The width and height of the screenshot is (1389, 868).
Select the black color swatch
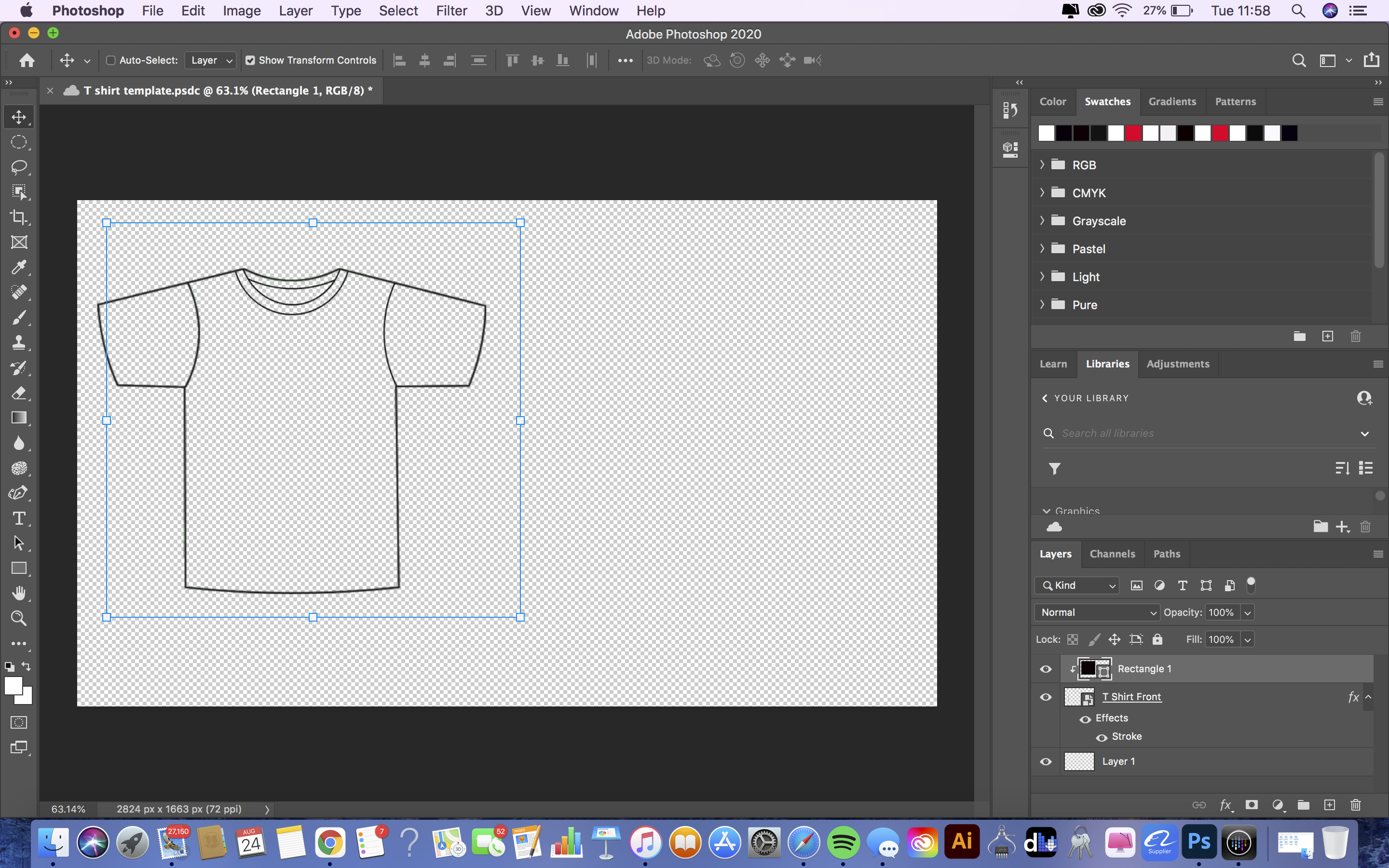click(x=1063, y=133)
